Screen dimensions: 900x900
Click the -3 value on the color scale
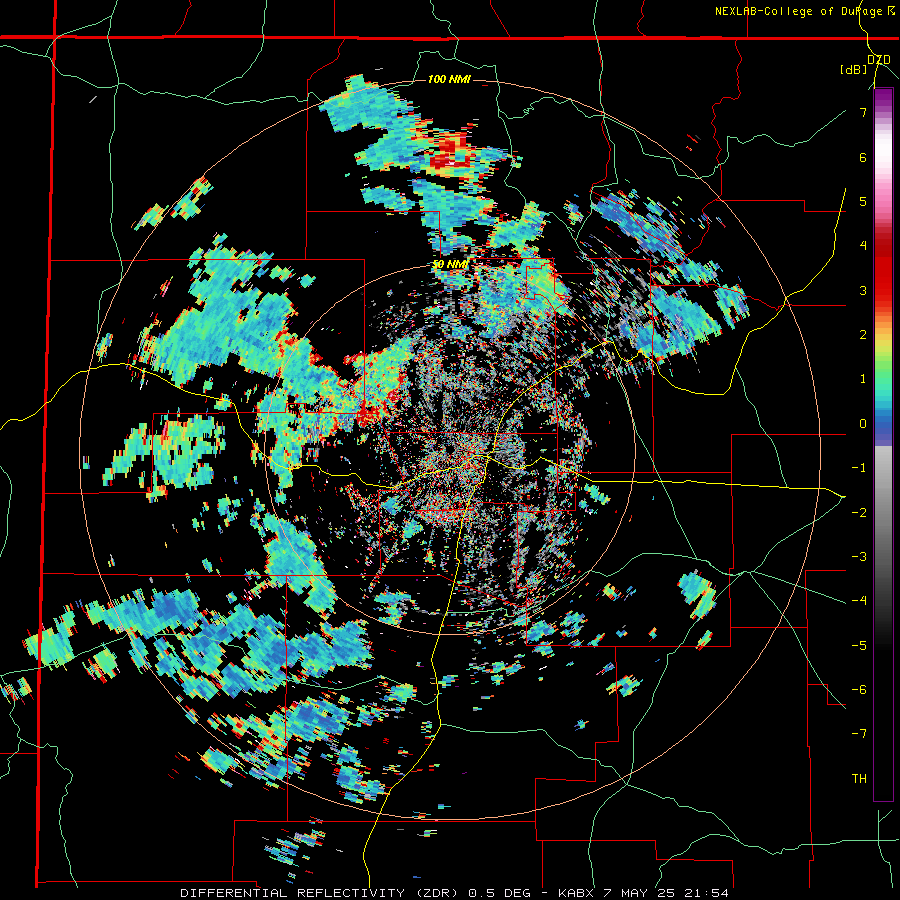[859, 556]
